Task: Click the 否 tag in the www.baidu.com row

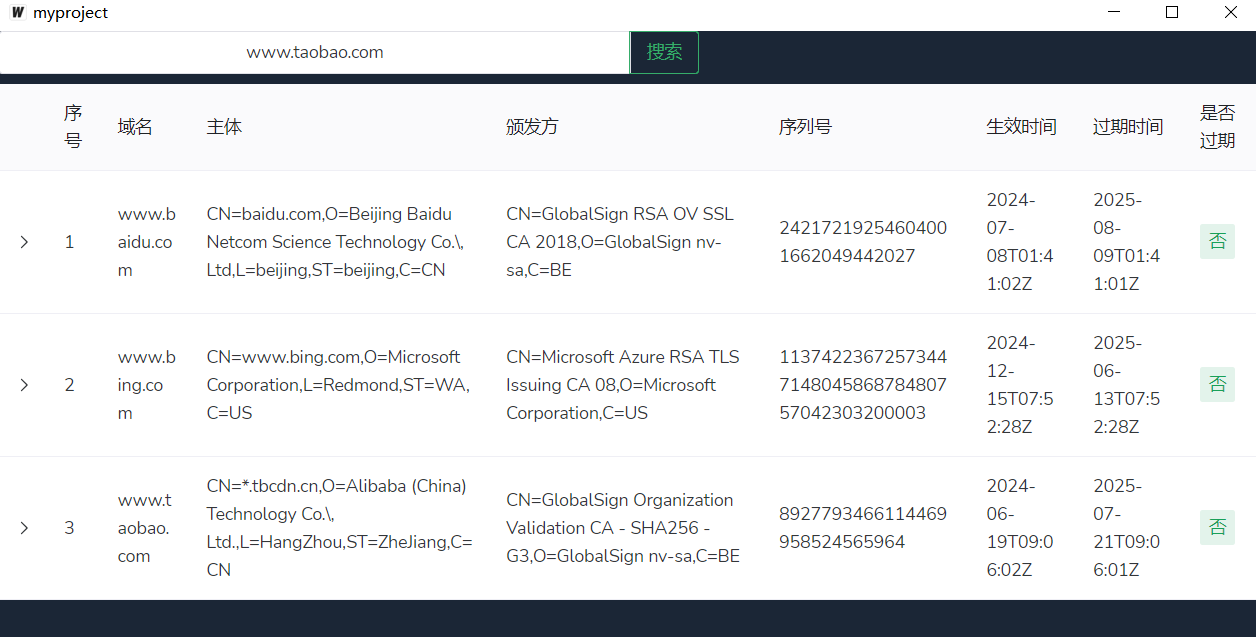Action: [x=1217, y=242]
